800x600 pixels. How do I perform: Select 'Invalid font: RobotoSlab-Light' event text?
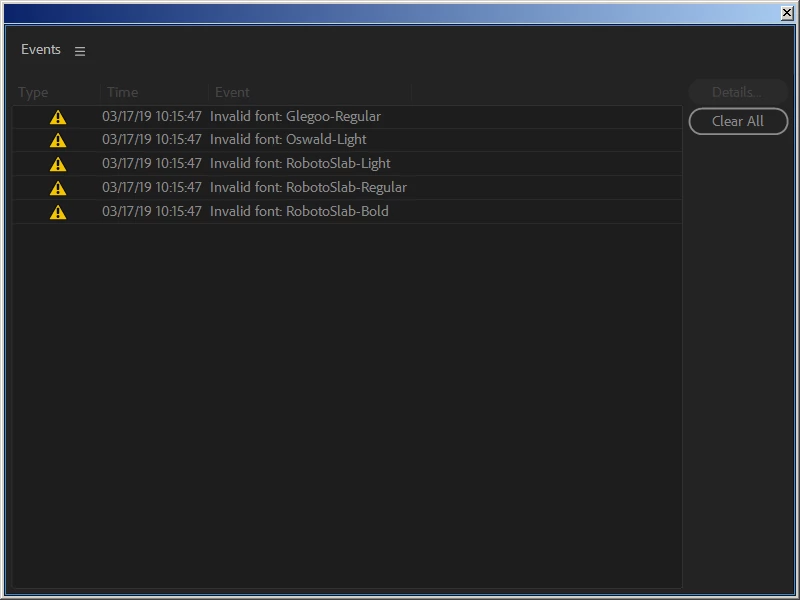300,164
